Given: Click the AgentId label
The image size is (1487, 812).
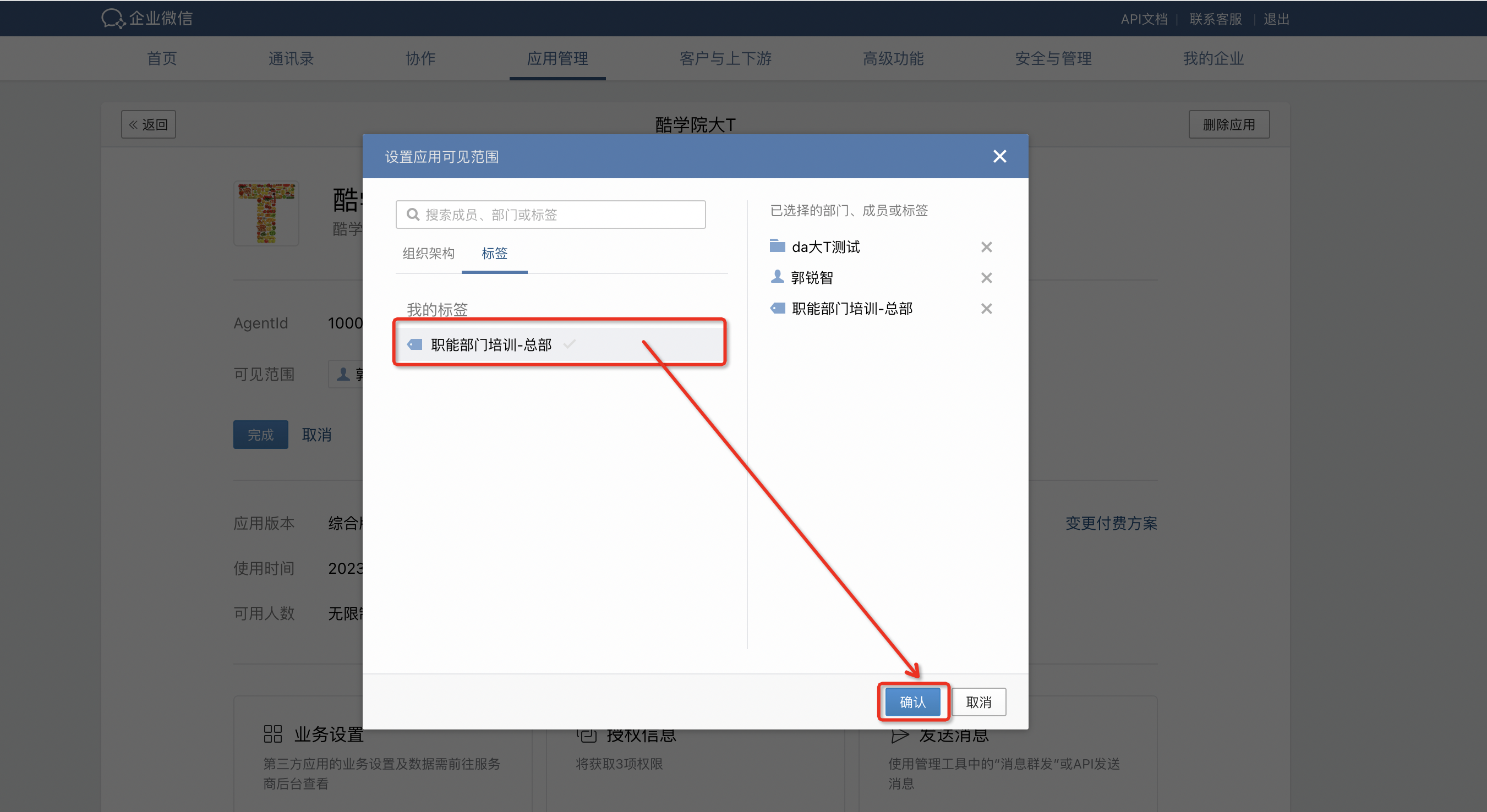Looking at the screenshot, I should [x=260, y=323].
